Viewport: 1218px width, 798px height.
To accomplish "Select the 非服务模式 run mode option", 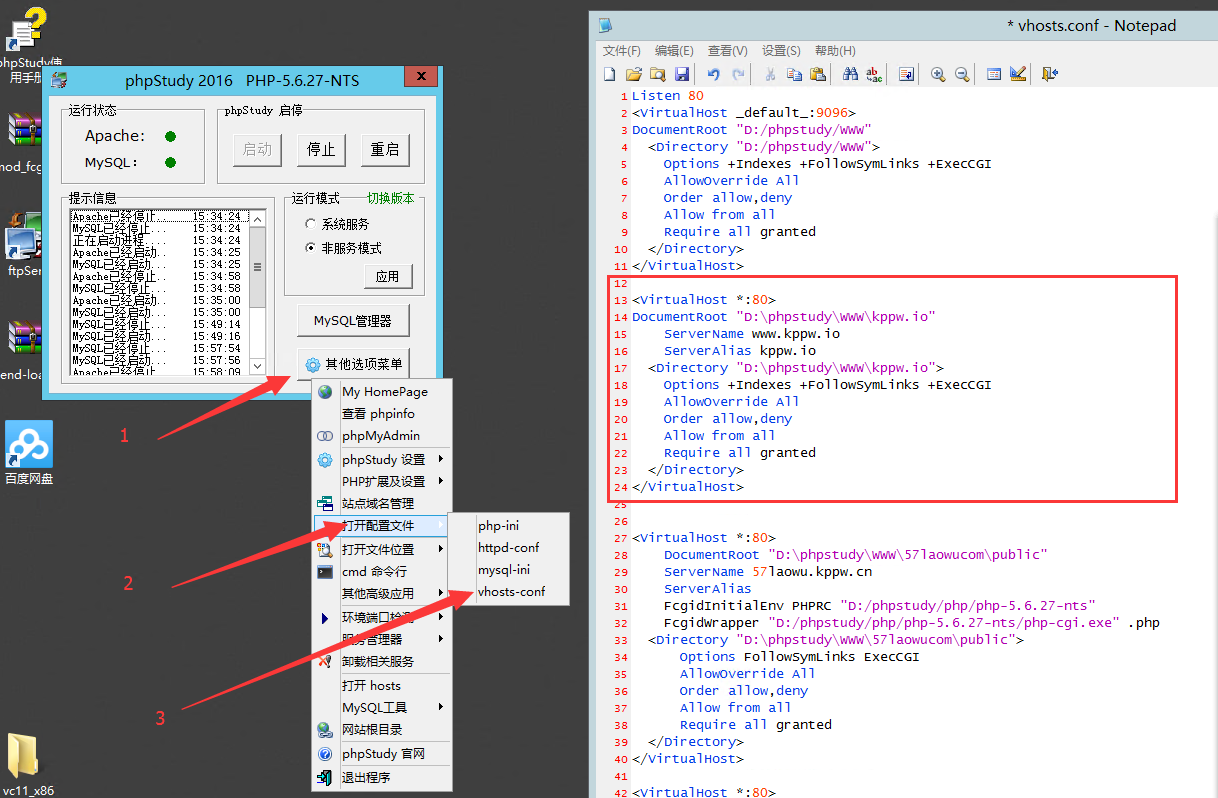I will pyautogui.click(x=343, y=248).
